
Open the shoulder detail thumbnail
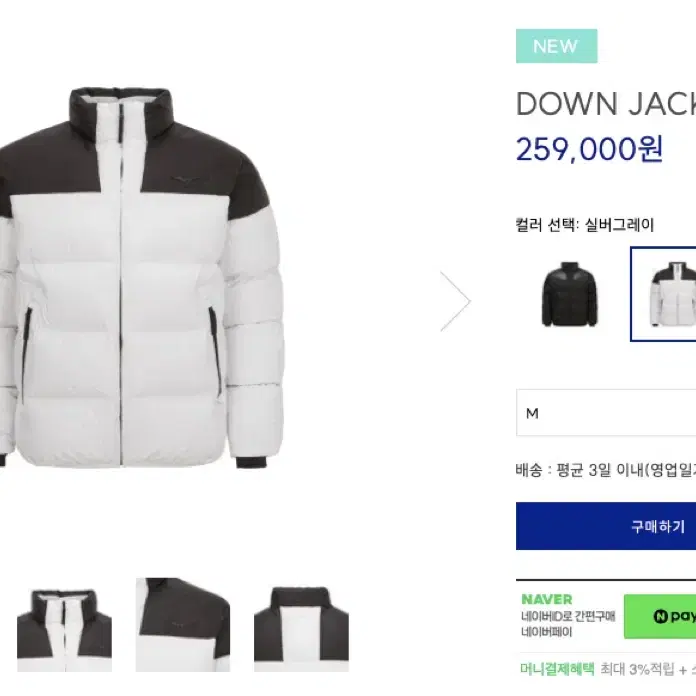click(x=183, y=625)
